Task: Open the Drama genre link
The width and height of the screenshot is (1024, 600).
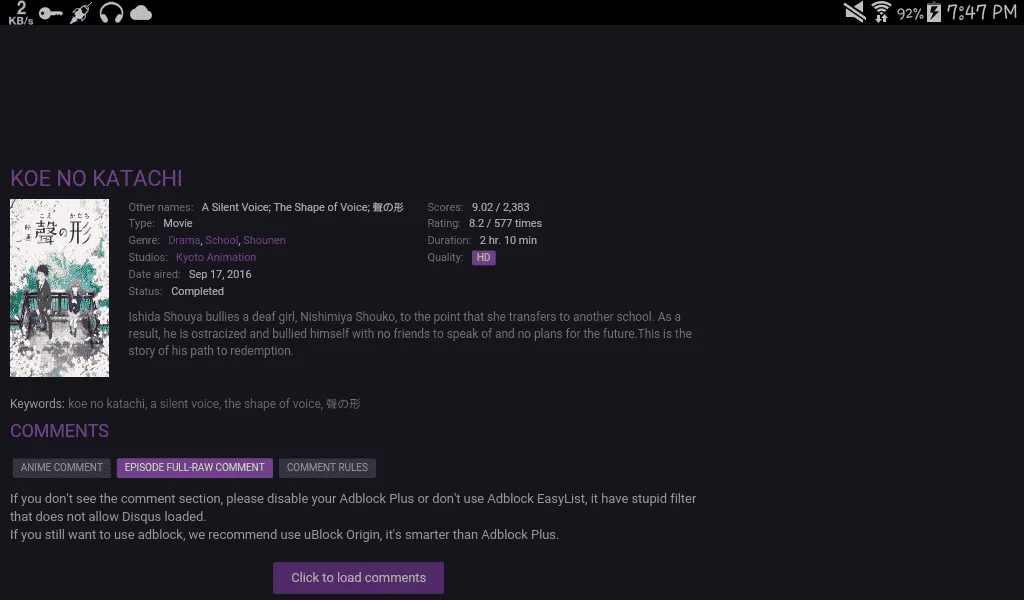Action: (x=184, y=240)
